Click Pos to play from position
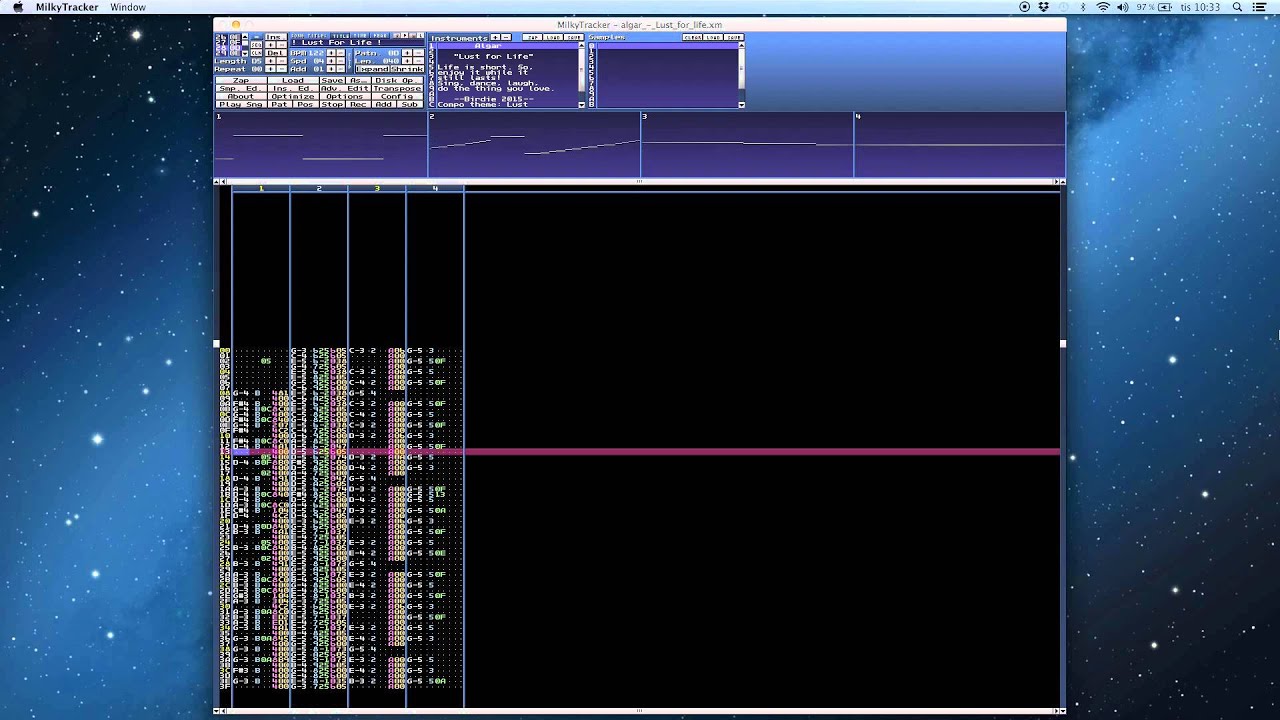This screenshot has width=1280, height=720. (305, 104)
